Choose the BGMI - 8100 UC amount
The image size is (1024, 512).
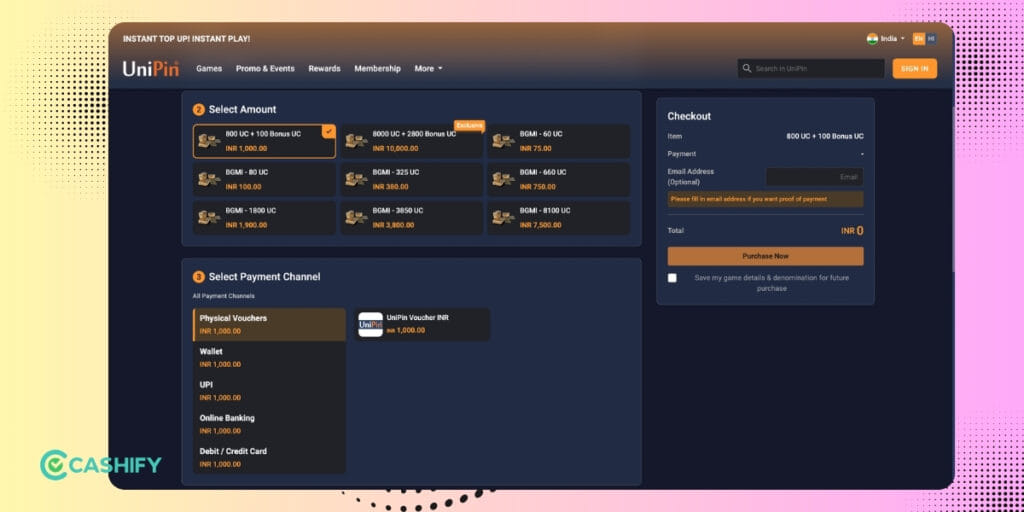(559, 217)
